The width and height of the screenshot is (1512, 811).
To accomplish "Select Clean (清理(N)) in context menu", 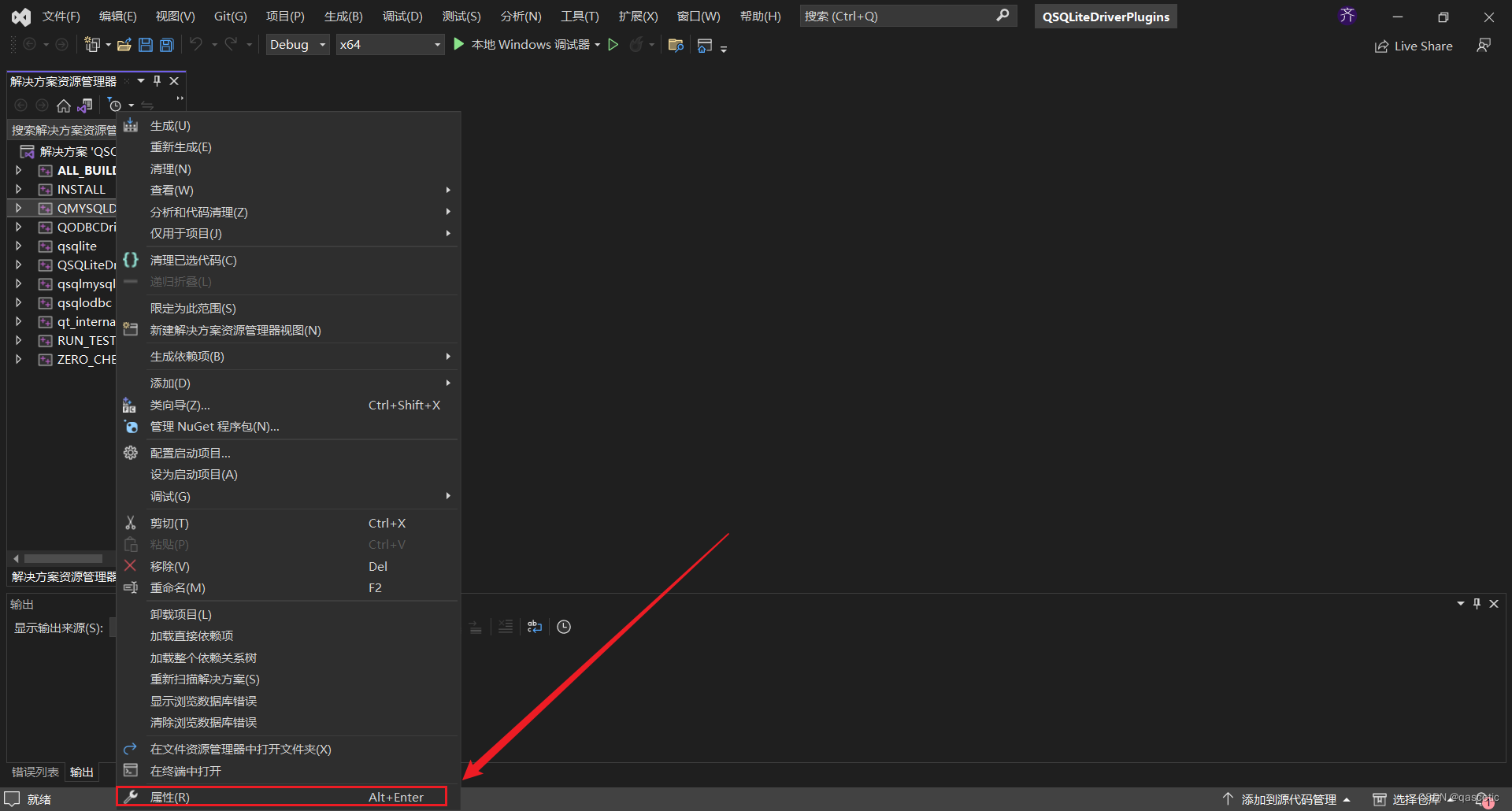I will pyautogui.click(x=288, y=169).
